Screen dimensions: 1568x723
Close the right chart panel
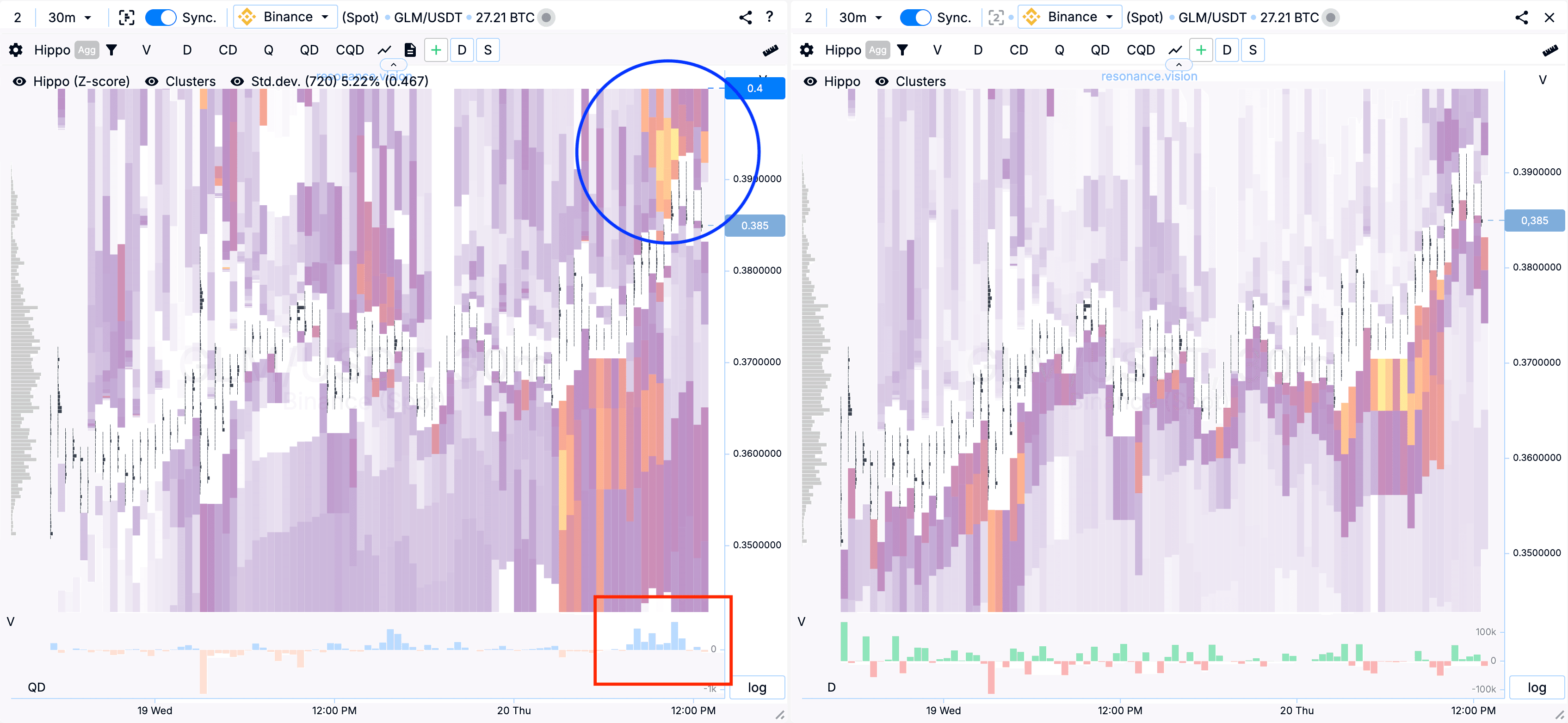point(1549,17)
